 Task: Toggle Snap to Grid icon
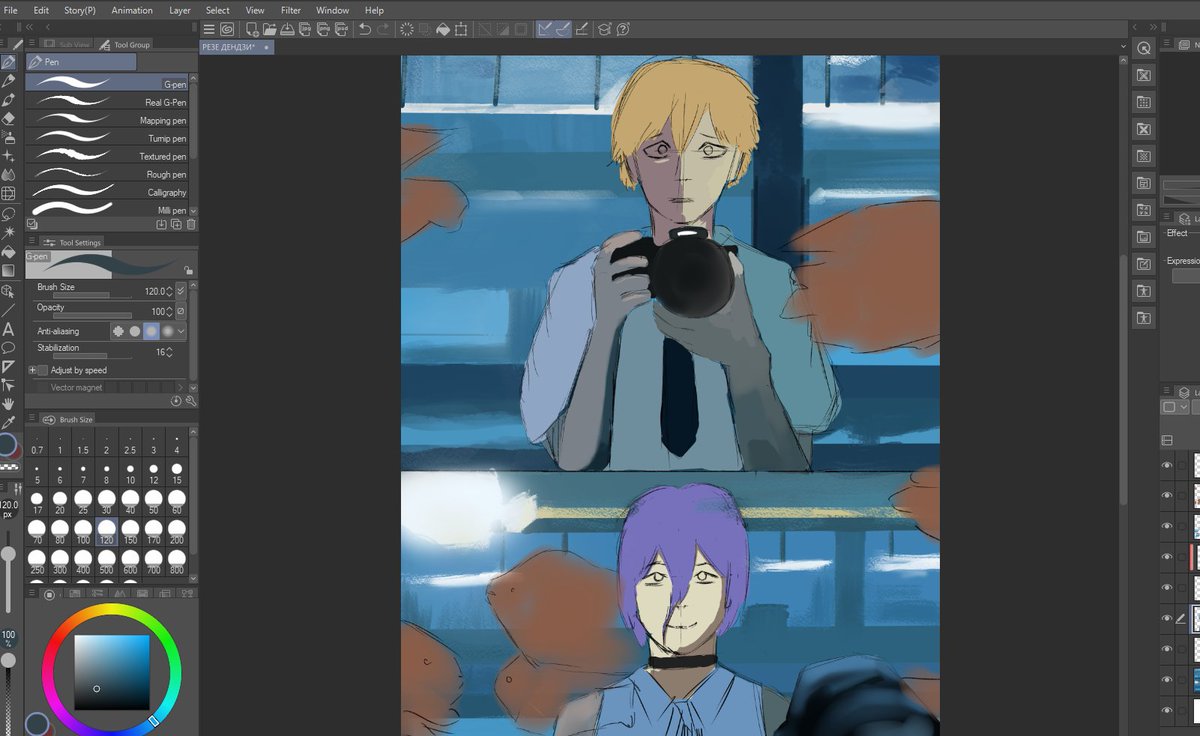[582, 29]
